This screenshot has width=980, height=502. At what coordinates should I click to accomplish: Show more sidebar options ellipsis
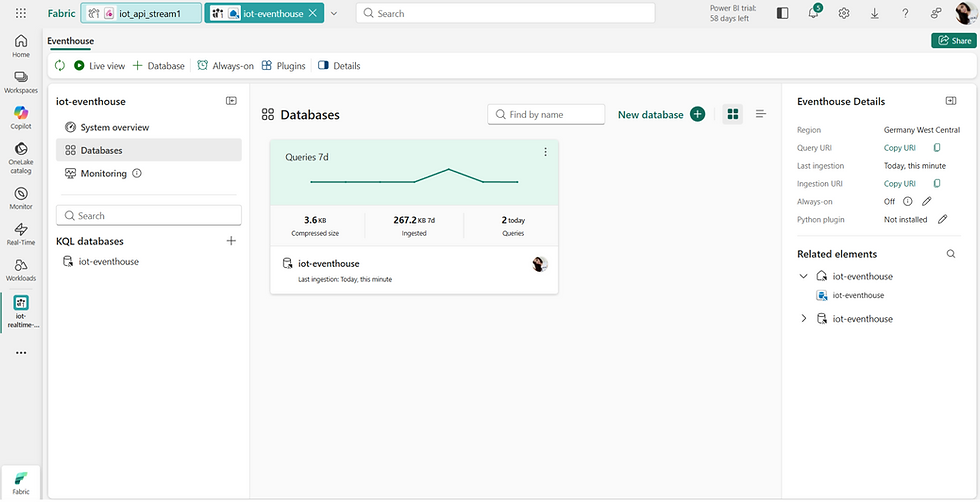coord(21,353)
